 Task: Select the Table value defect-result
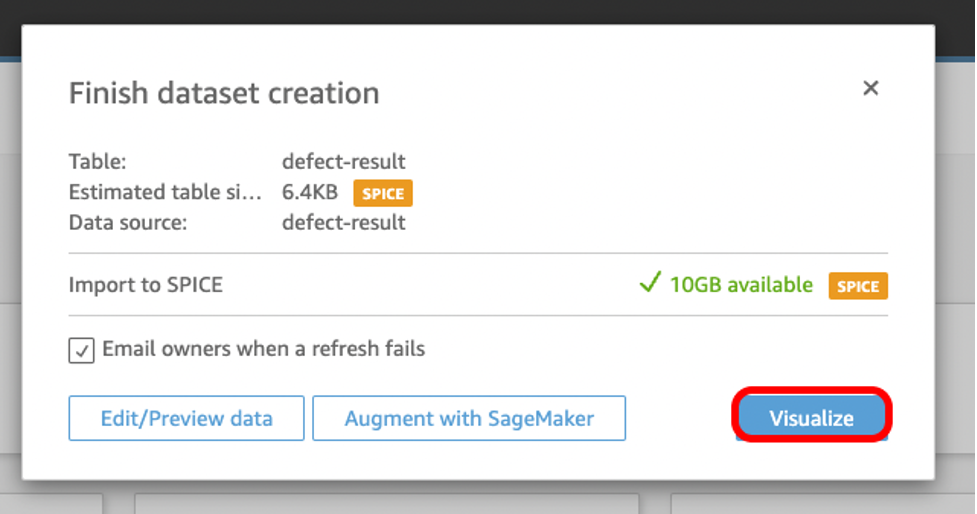pyautogui.click(x=343, y=161)
